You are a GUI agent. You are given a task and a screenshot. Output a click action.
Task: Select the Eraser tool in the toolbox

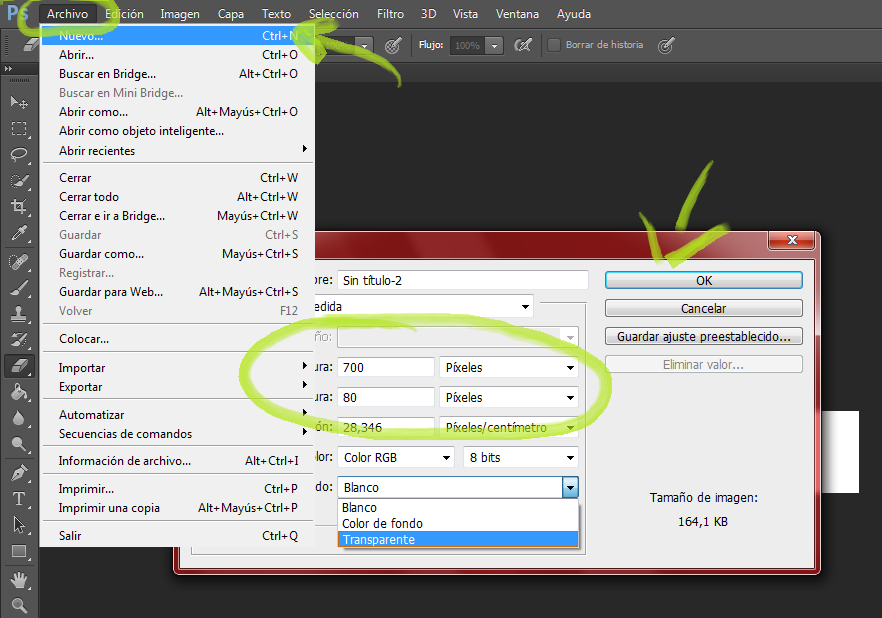[x=19, y=366]
